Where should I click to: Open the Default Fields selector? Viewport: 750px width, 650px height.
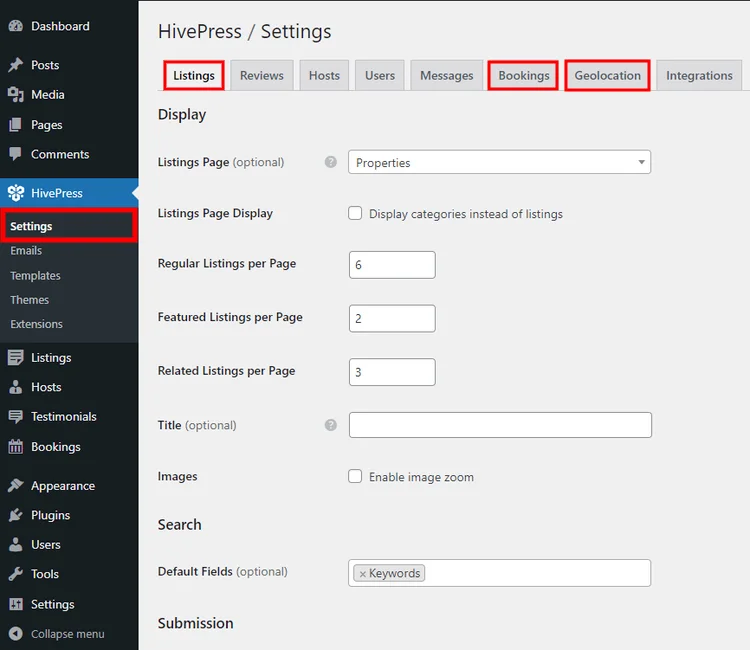540,573
